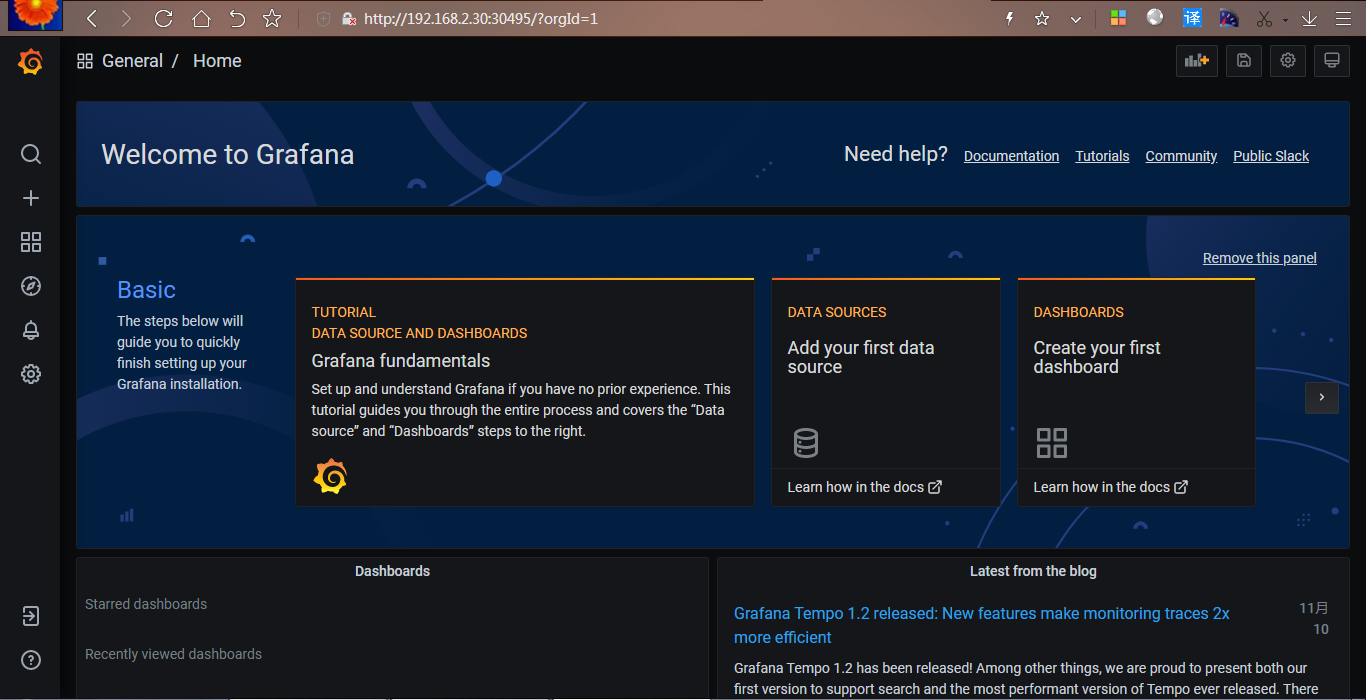Image resolution: width=1366 pixels, height=700 pixels.
Task: Click the Sign in sidebar icon
Action: 31,616
